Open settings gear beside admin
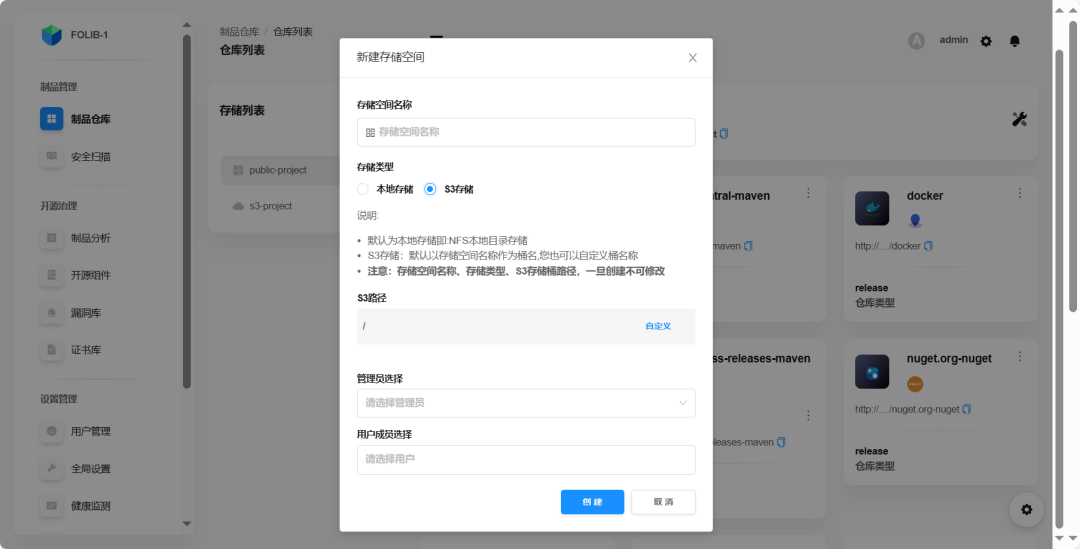This screenshot has width=1080, height=549. click(986, 41)
